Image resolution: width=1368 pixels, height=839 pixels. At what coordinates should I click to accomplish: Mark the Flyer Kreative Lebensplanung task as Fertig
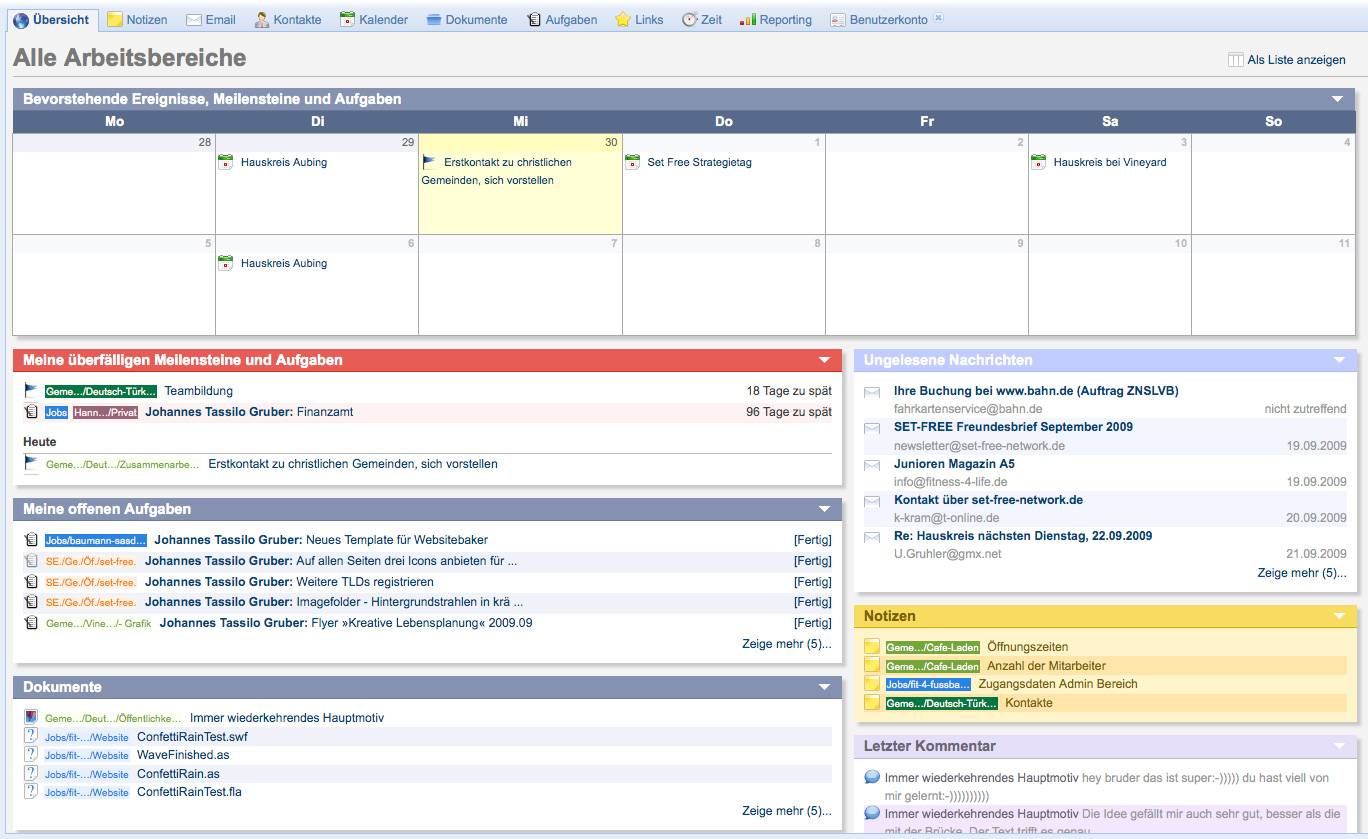812,623
